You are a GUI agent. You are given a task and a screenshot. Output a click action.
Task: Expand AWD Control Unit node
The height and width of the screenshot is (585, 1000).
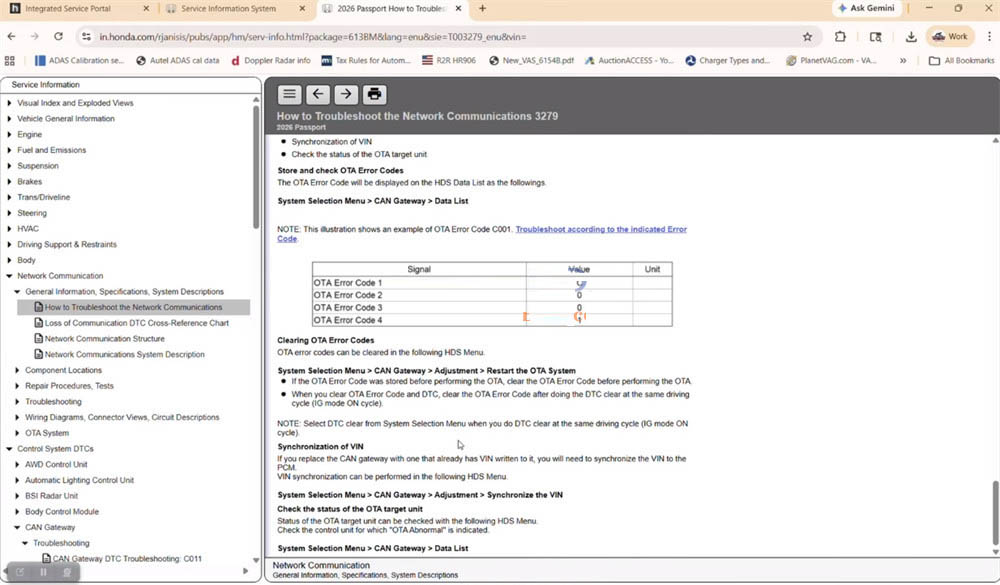pyautogui.click(x=17, y=464)
